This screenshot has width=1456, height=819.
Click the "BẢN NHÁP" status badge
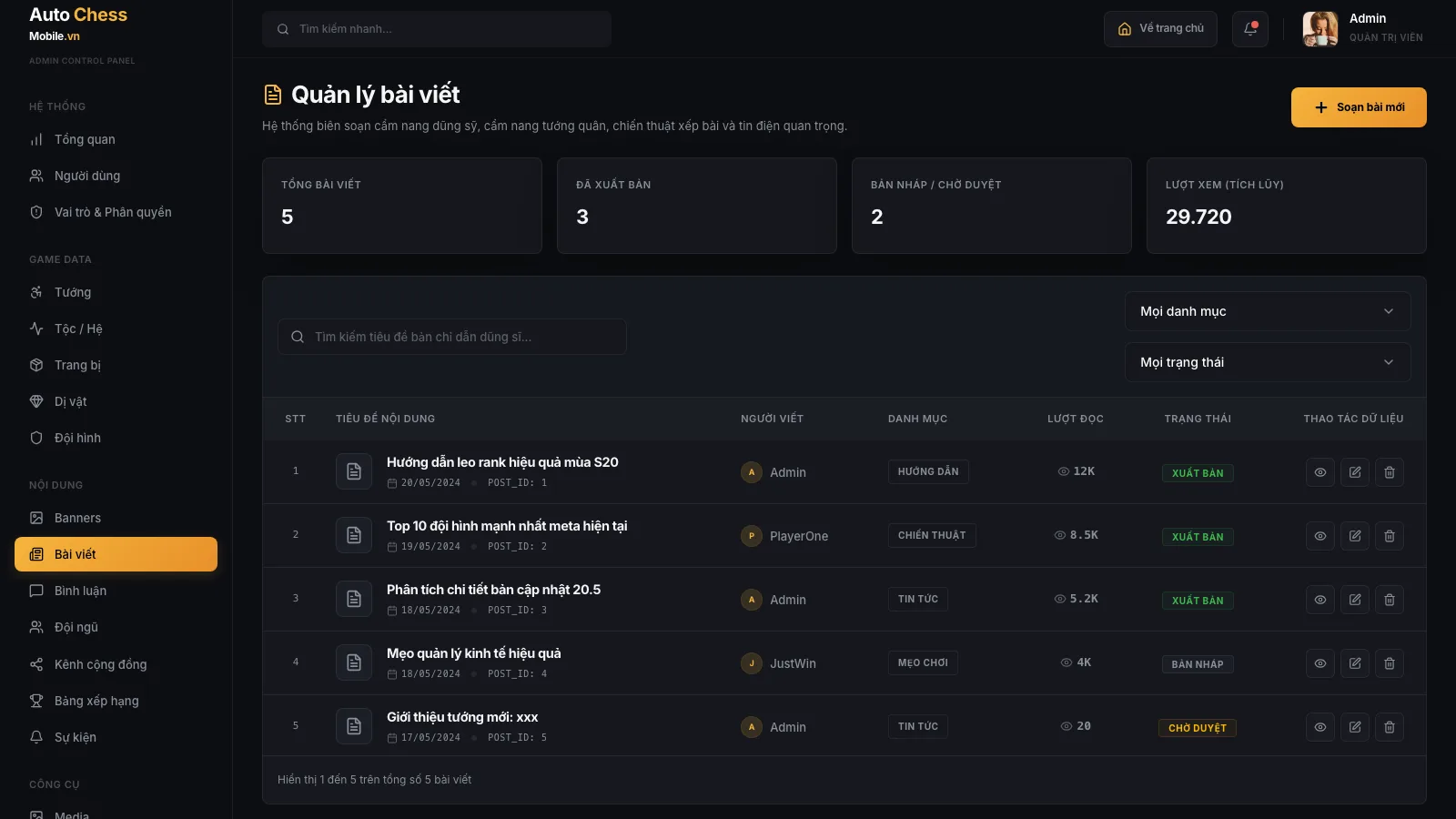coord(1198,664)
